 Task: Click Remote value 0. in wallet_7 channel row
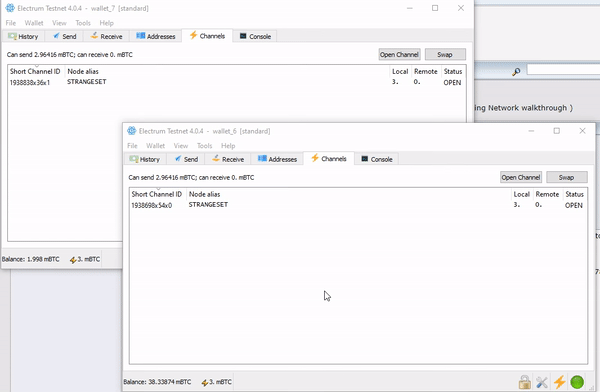pos(417,82)
